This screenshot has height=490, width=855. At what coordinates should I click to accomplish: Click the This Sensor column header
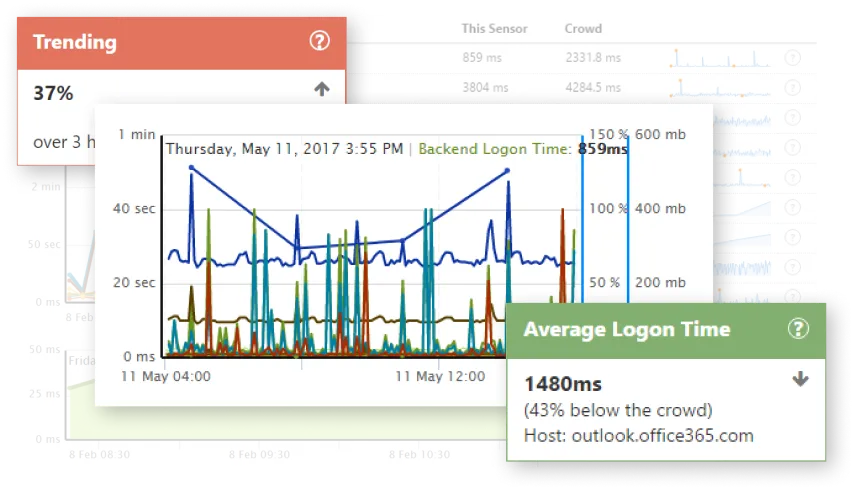(x=494, y=29)
